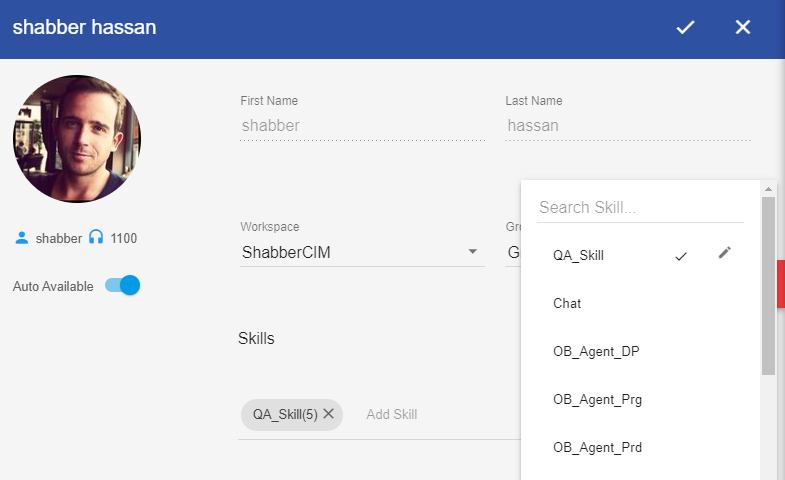
Task: Toggle the Auto Available switch
Action: pyautogui.click(x=122, y=286)
